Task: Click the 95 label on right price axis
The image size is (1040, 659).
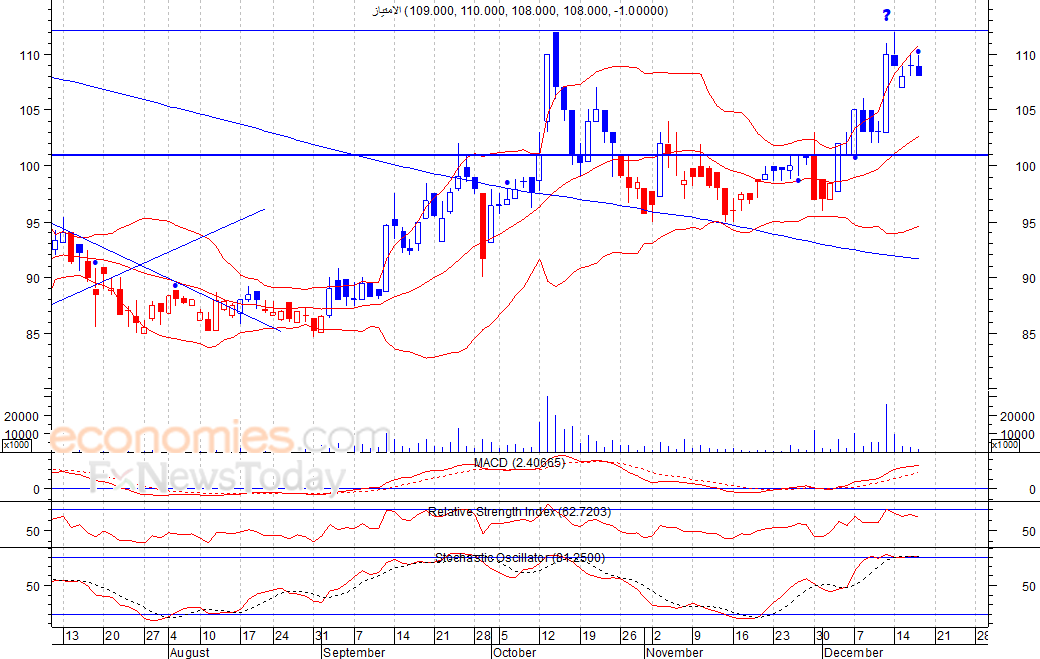Action: [1029, 223]
